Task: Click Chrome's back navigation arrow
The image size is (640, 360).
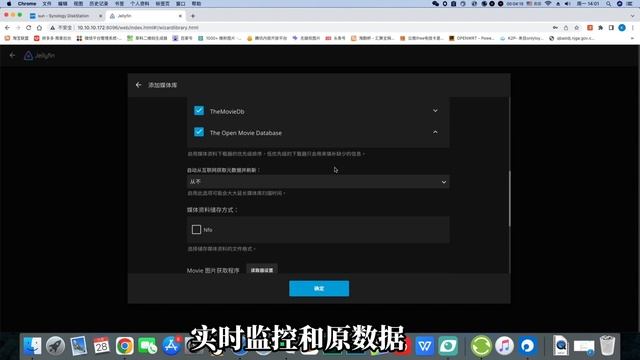Action: tap(7, 27)
